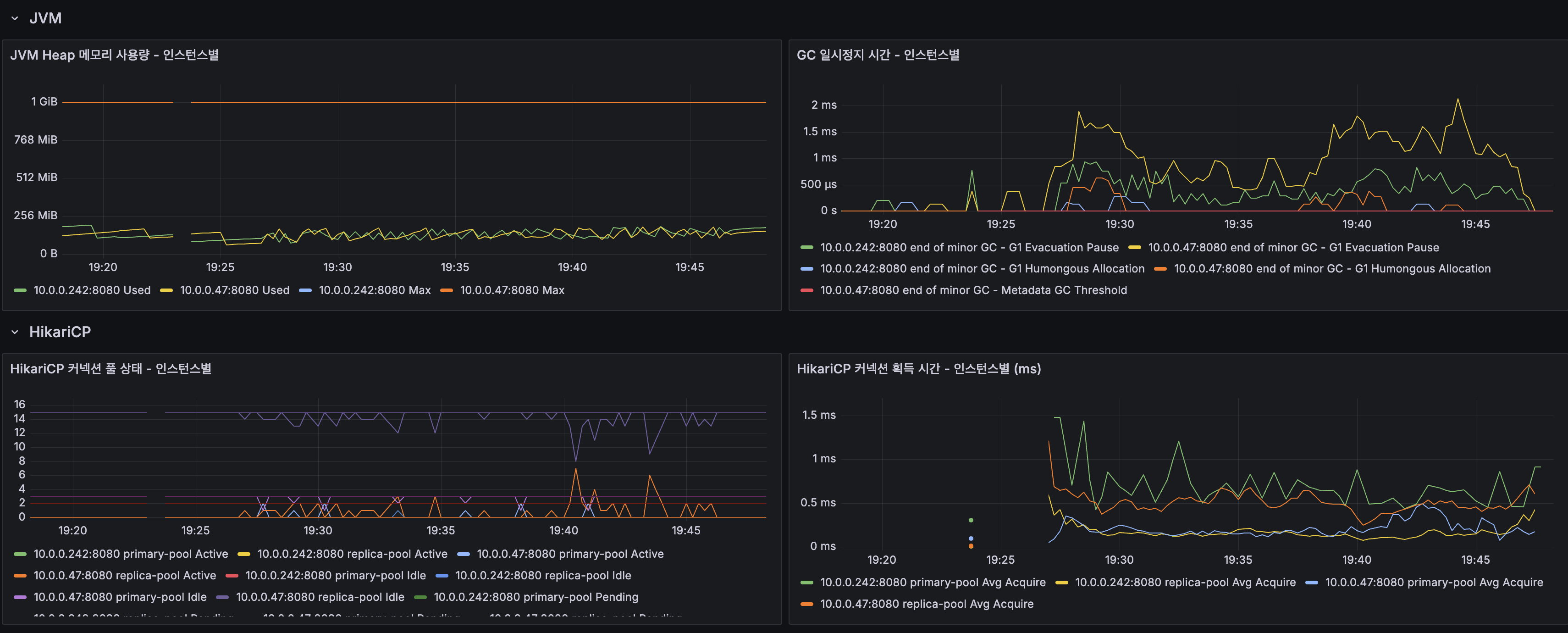Open the HikariCP 커넥션 획득 시간 panel title menu
This screenshot has height=633, width=1568.
click(x=918, y=369)
